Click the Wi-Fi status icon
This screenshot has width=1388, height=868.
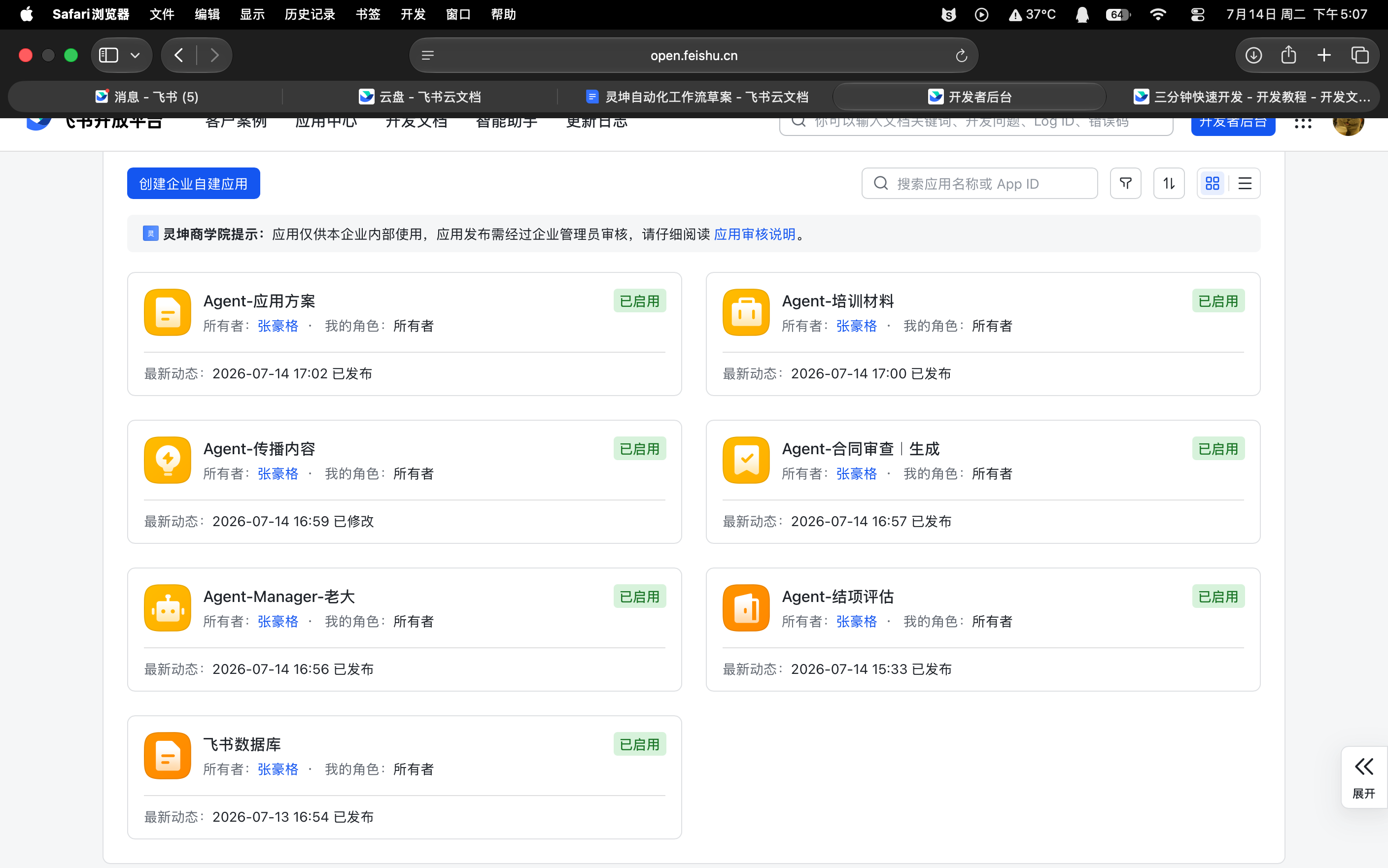[x=1158, y=14]
